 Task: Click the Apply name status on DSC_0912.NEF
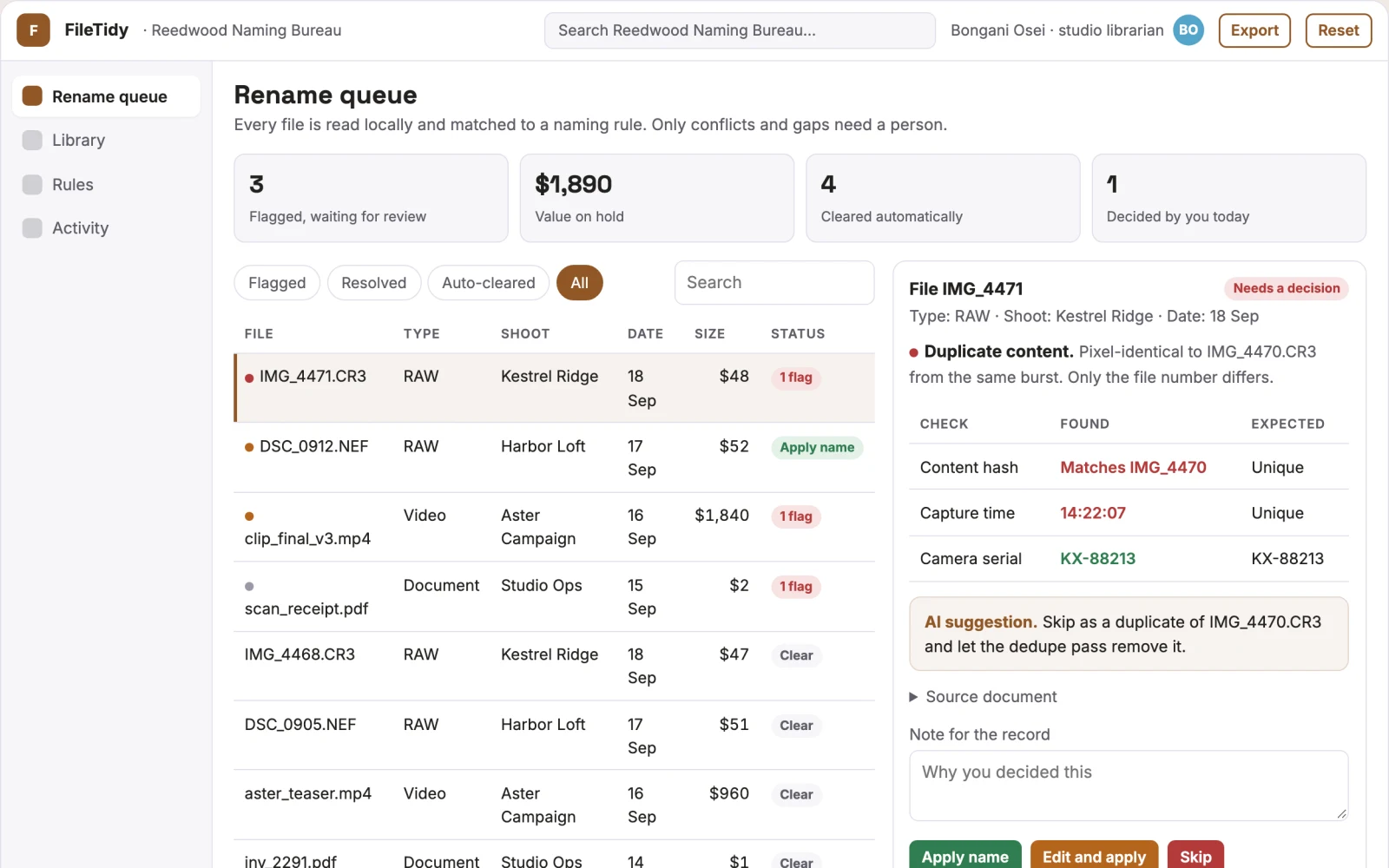[817, 447]
